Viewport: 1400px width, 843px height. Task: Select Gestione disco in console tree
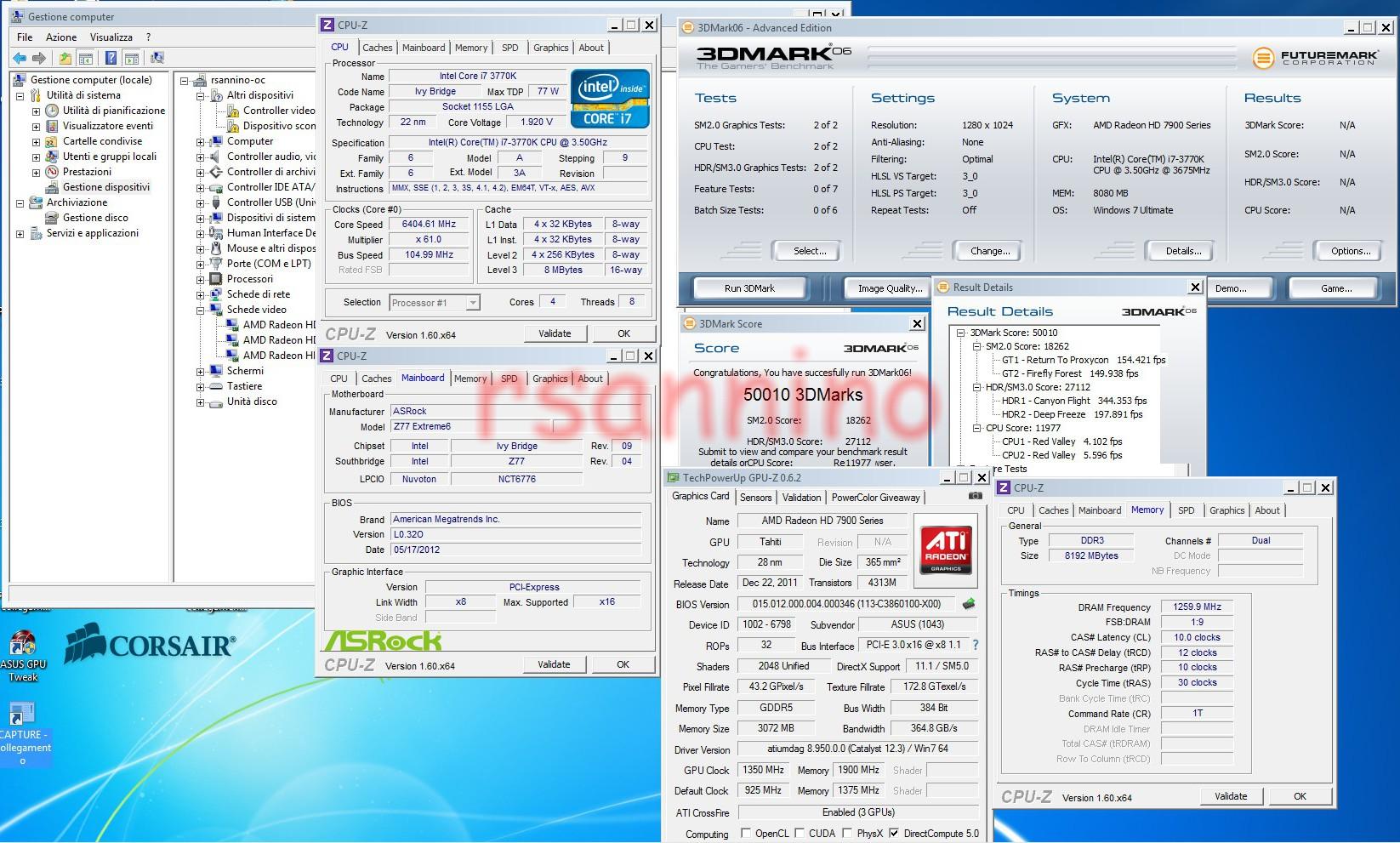pyautogui.click(x=95, y=218)
